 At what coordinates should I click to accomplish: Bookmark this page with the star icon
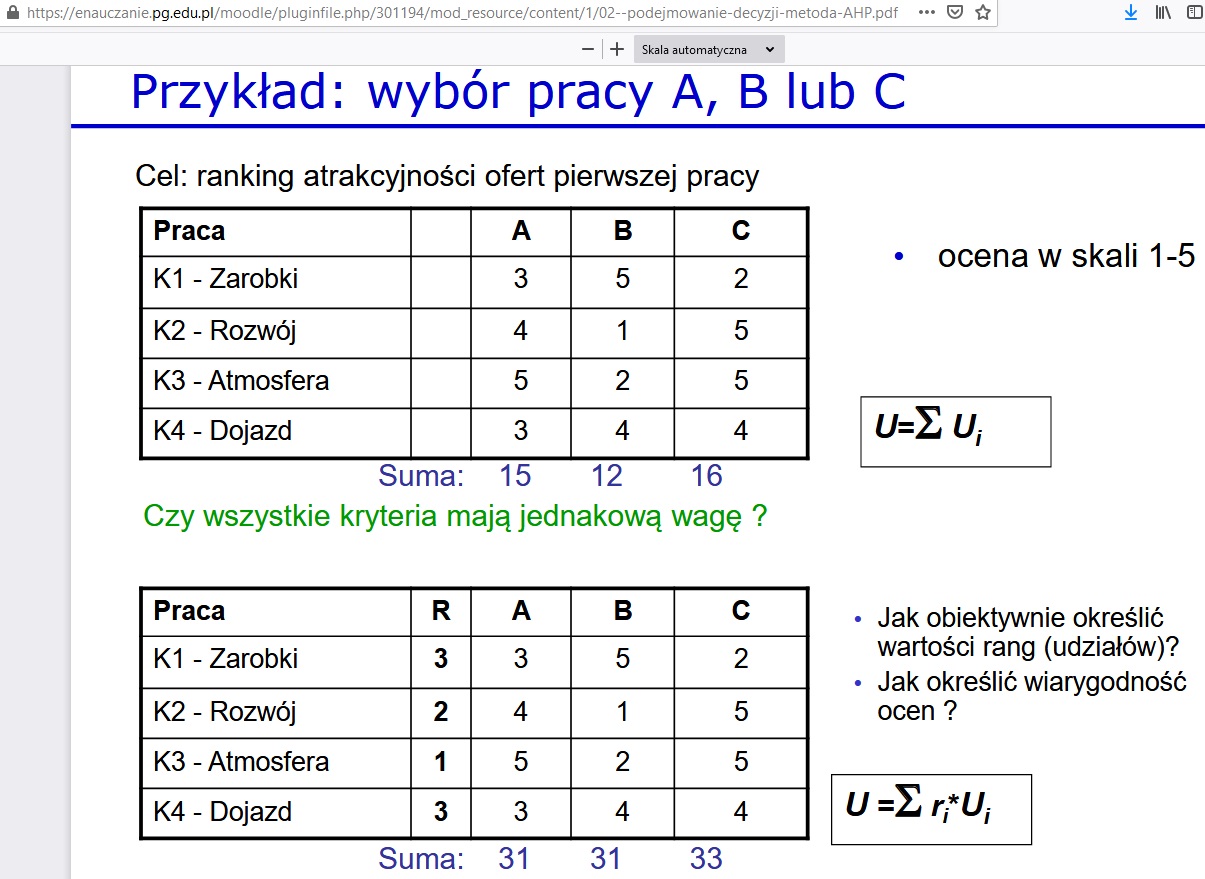click(x=983, y=13)
